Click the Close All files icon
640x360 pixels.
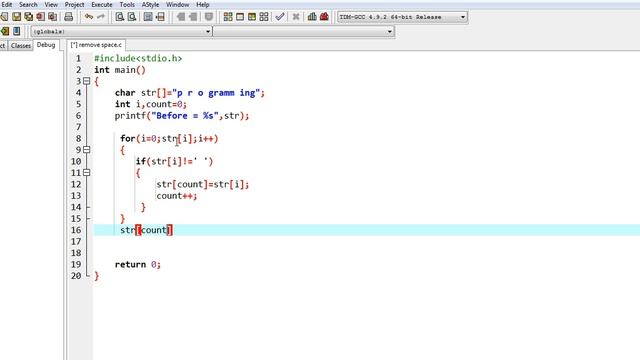pos(53,17)
